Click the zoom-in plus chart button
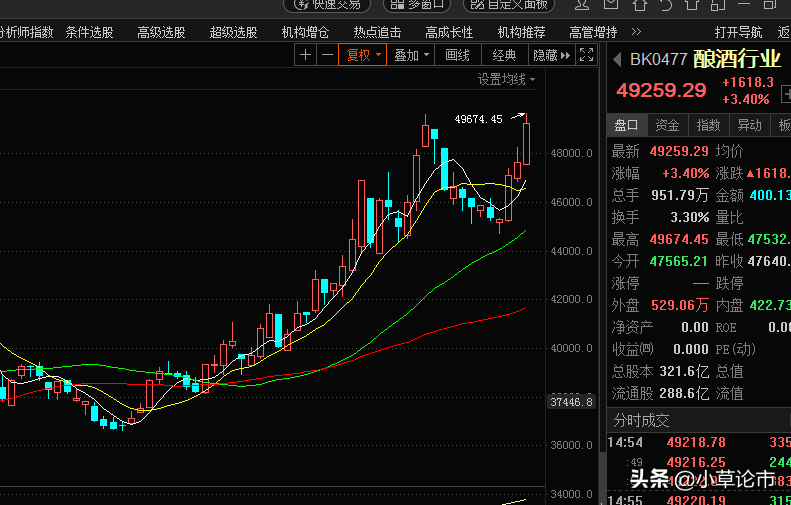The image size is (791, 505). point(305,55)
